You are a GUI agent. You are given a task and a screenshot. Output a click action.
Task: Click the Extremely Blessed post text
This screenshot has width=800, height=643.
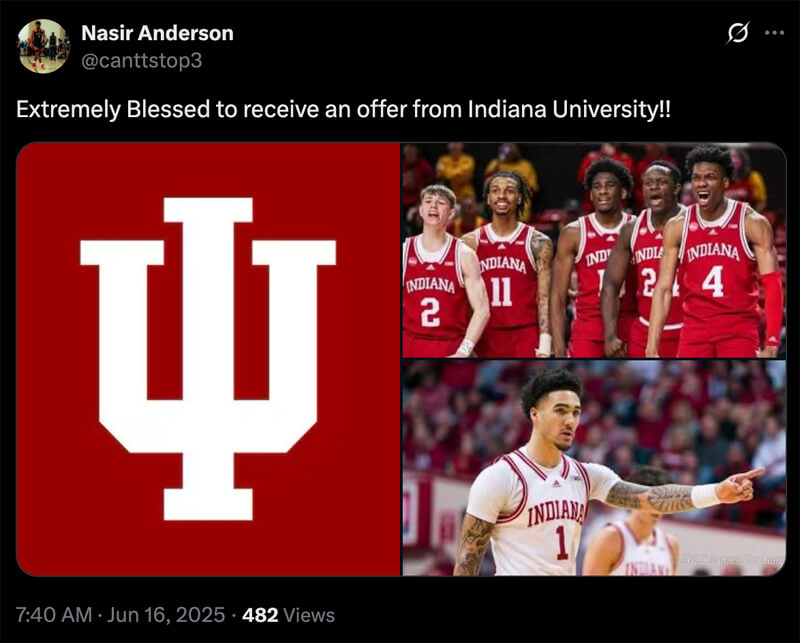pyautogui.click(x=343, y=109)
